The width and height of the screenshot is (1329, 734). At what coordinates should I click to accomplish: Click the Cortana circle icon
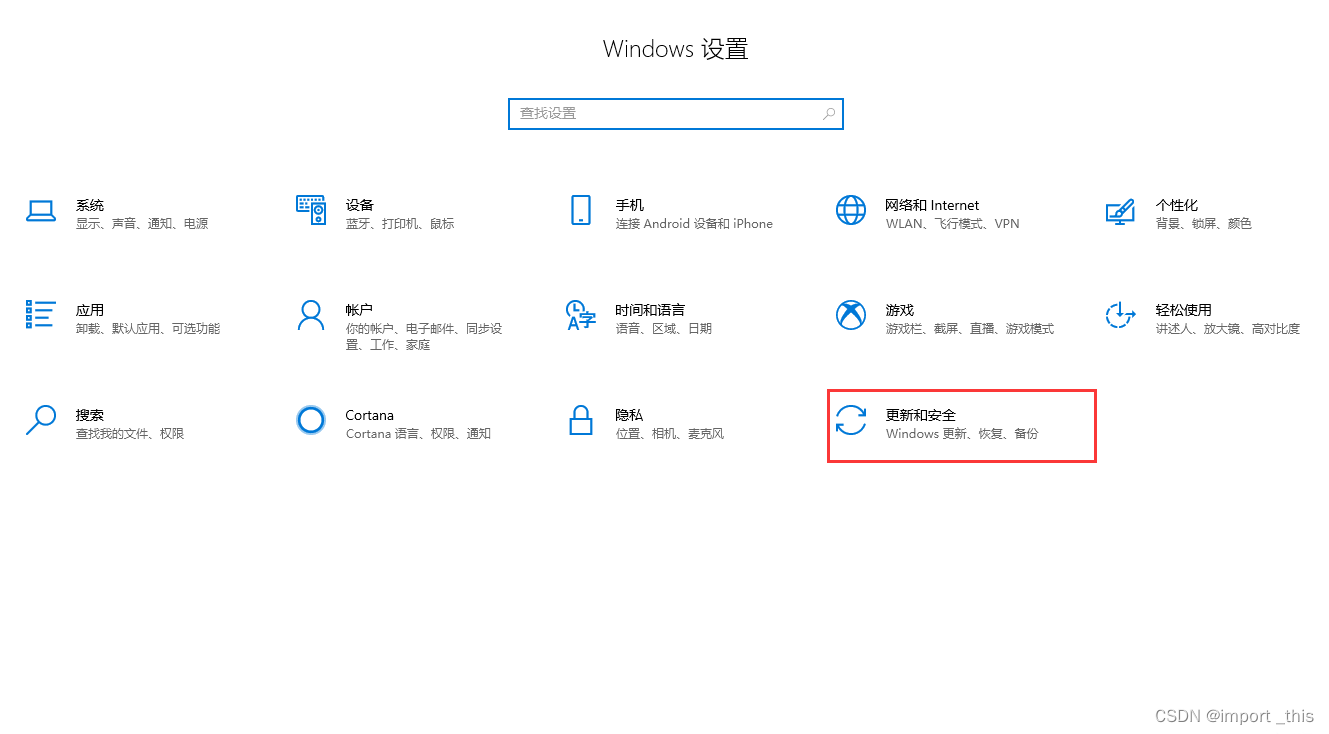311,420
